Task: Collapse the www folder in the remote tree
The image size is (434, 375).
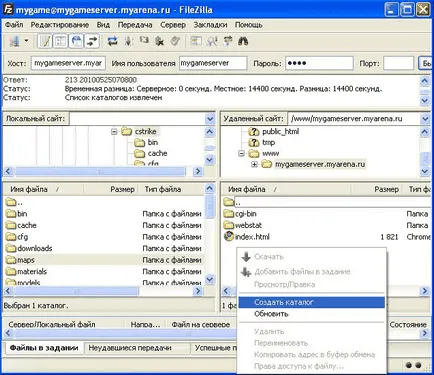Action: click(242, 154)
